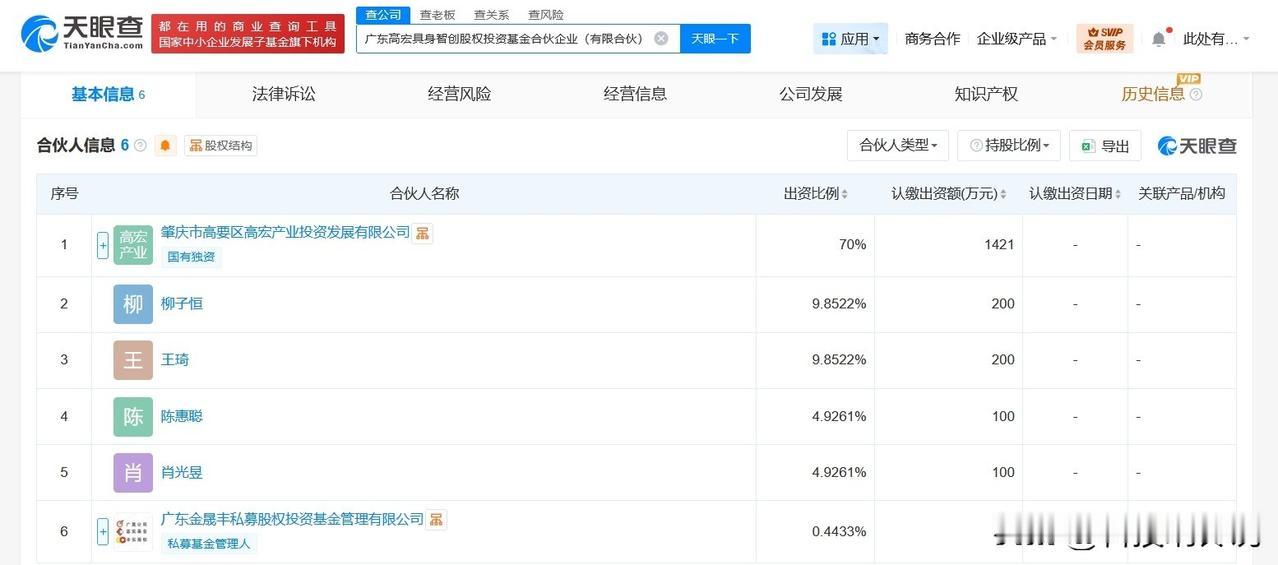Expand the row 6 plus toggle for 广东金晟丰
Image resolution: width=1278 pixels, height=565 pixels.
(x=102, y=532)
